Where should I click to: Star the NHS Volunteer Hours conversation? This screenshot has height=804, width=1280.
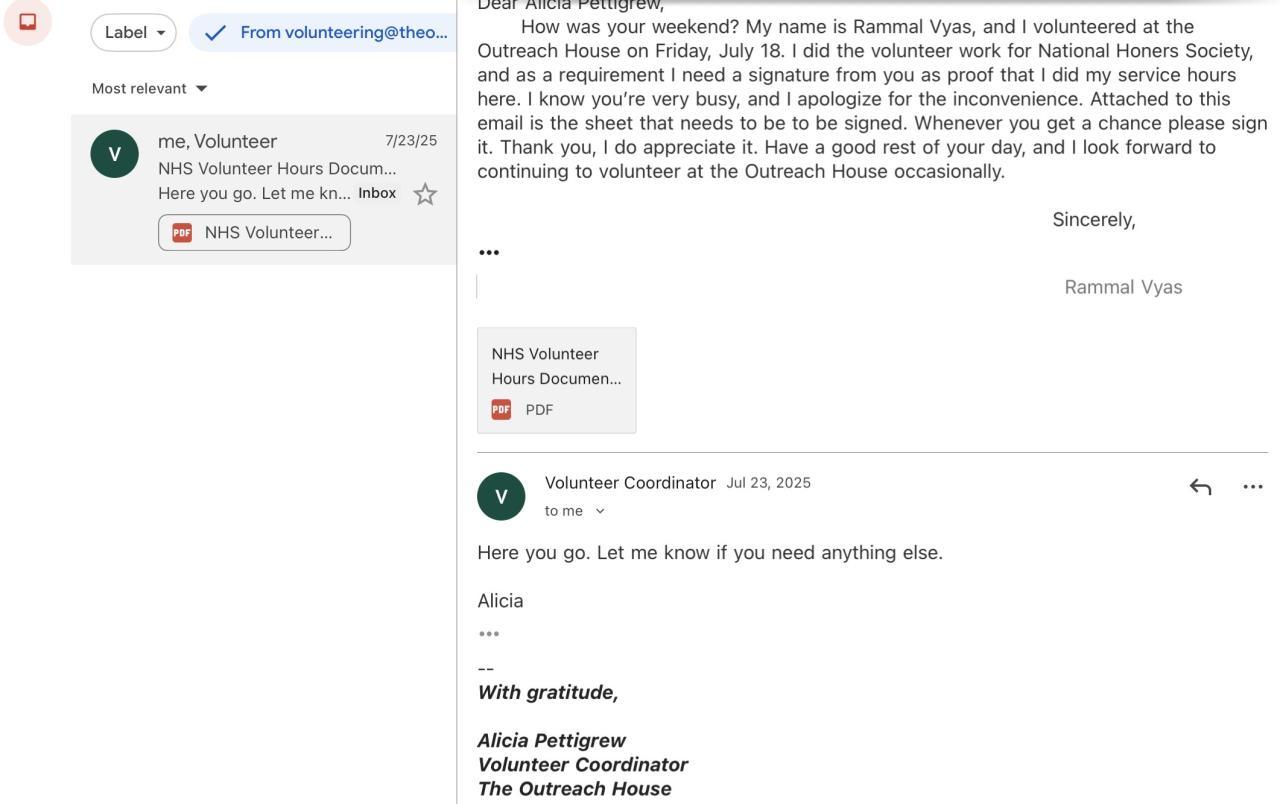pyautogui.click(x=425, y=194)
